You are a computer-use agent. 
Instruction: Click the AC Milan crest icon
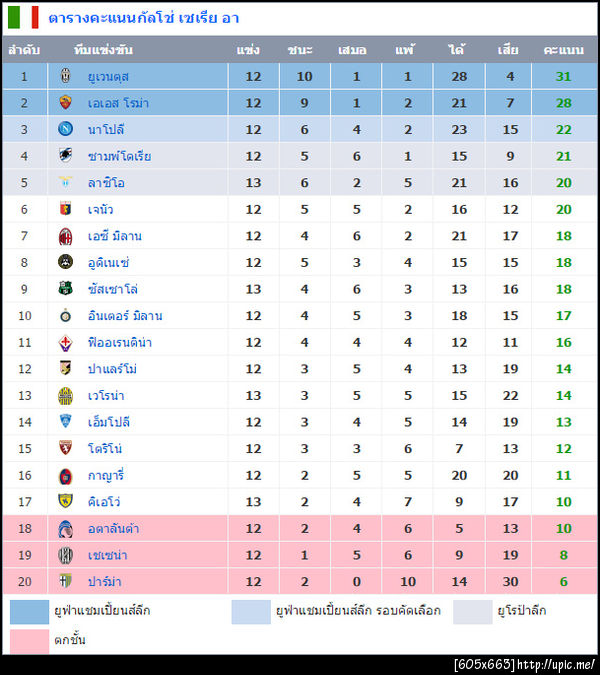point(66,236)
